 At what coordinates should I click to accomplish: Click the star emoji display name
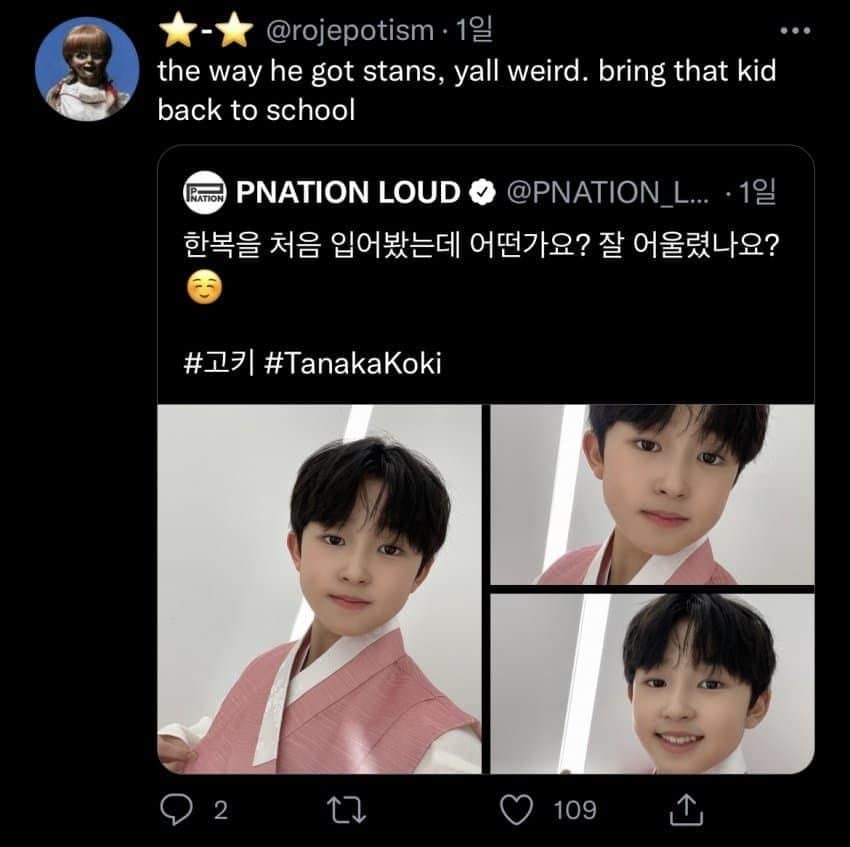coord(206,33)
